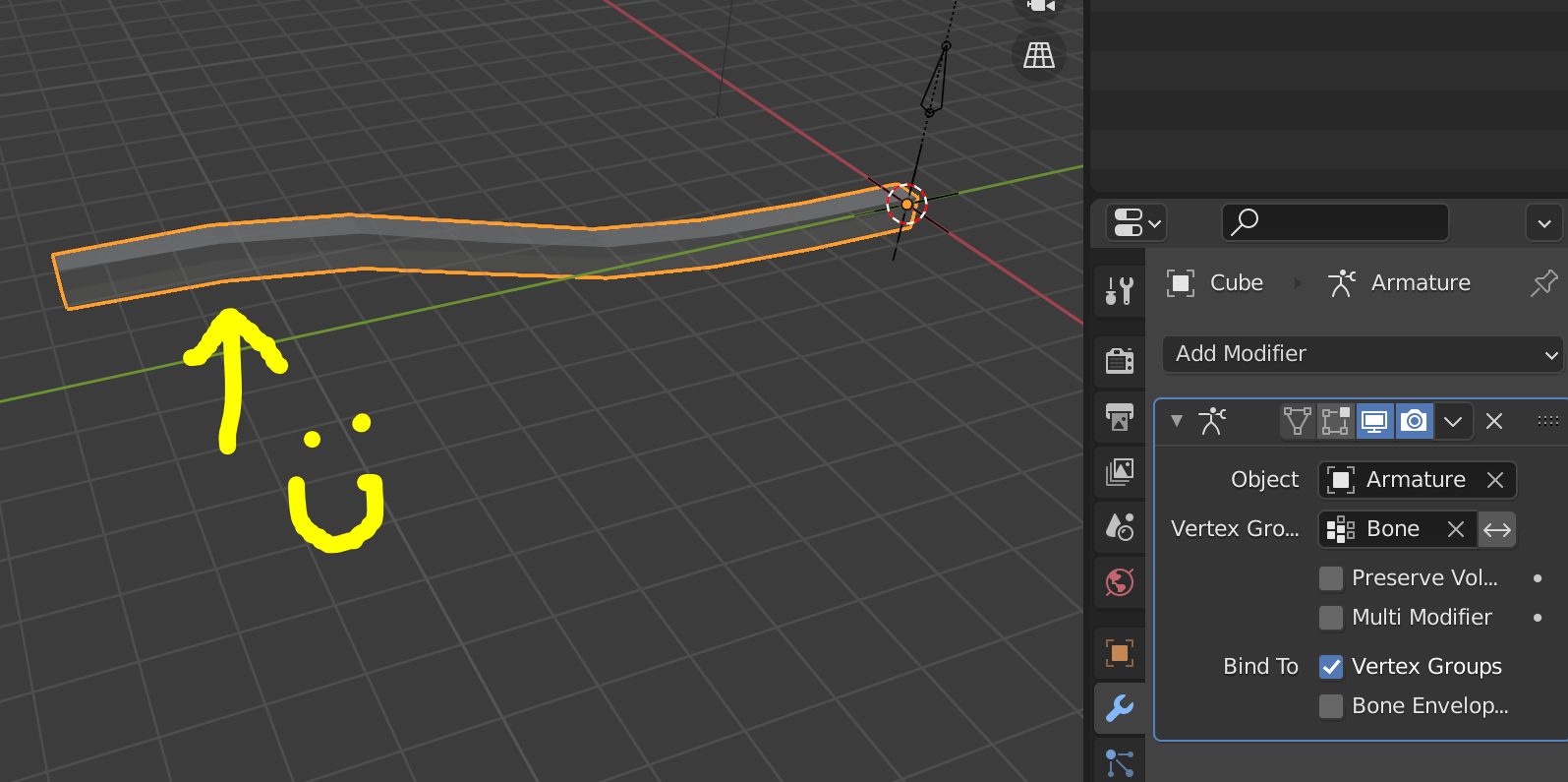Clear the Bone vertex group field
Image resolution: width=1568 pixels, height=782 pixels.
click(1456, 529)
